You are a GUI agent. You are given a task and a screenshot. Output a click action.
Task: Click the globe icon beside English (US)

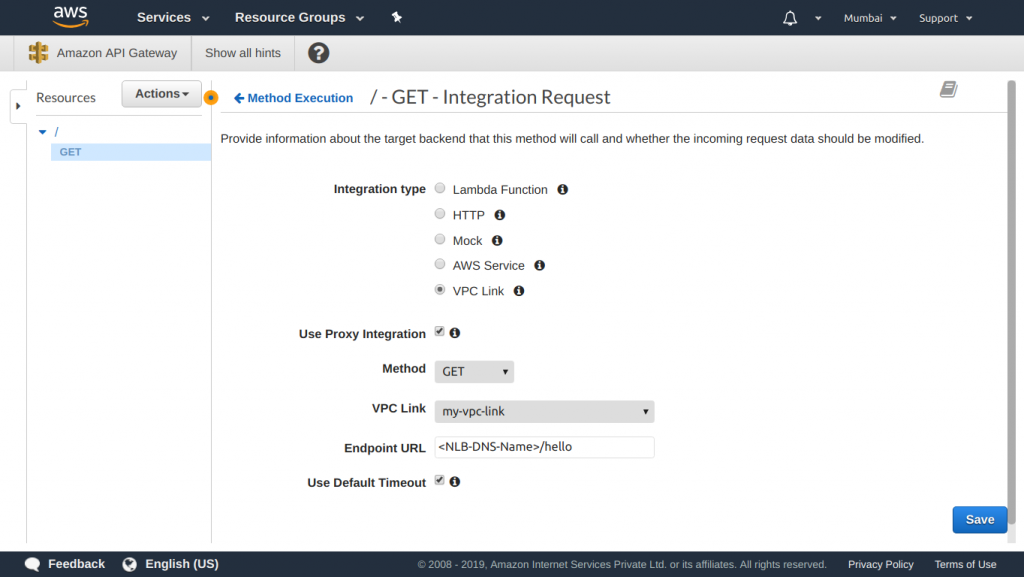tap(128, 563)
